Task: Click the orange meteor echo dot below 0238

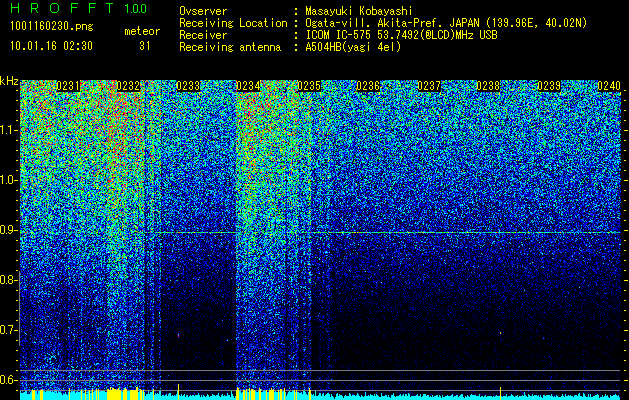Action: pyautogui.click(x=500, y=333)
